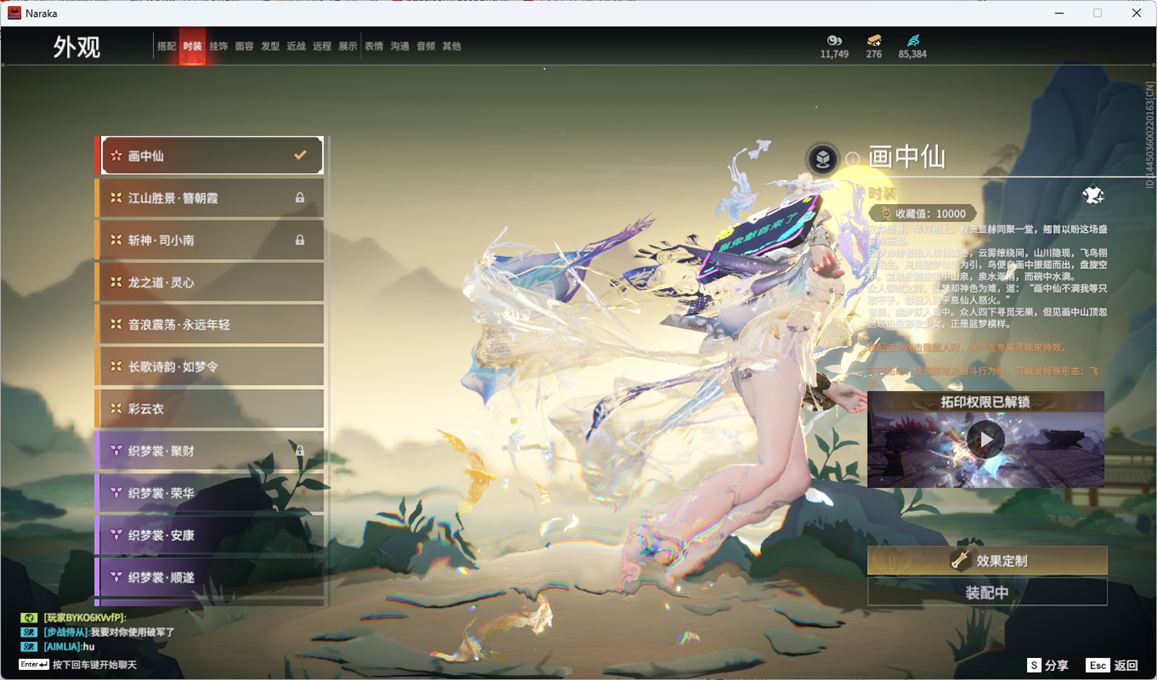
Task: Switch to the 挂饰 tab
Action: (x=218, y=46)
